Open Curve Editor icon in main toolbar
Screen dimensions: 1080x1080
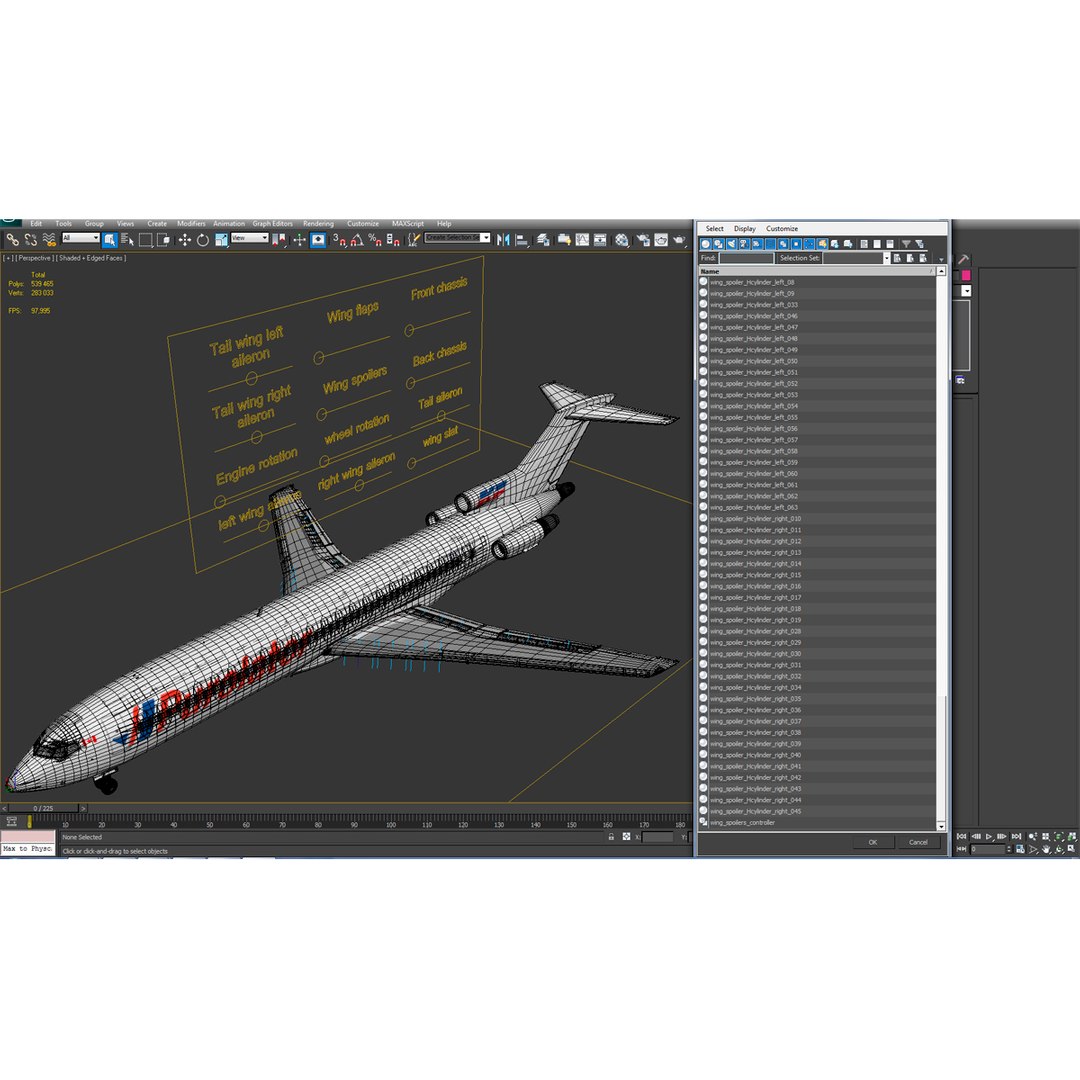pyautogui.click(x=582, y=239)
